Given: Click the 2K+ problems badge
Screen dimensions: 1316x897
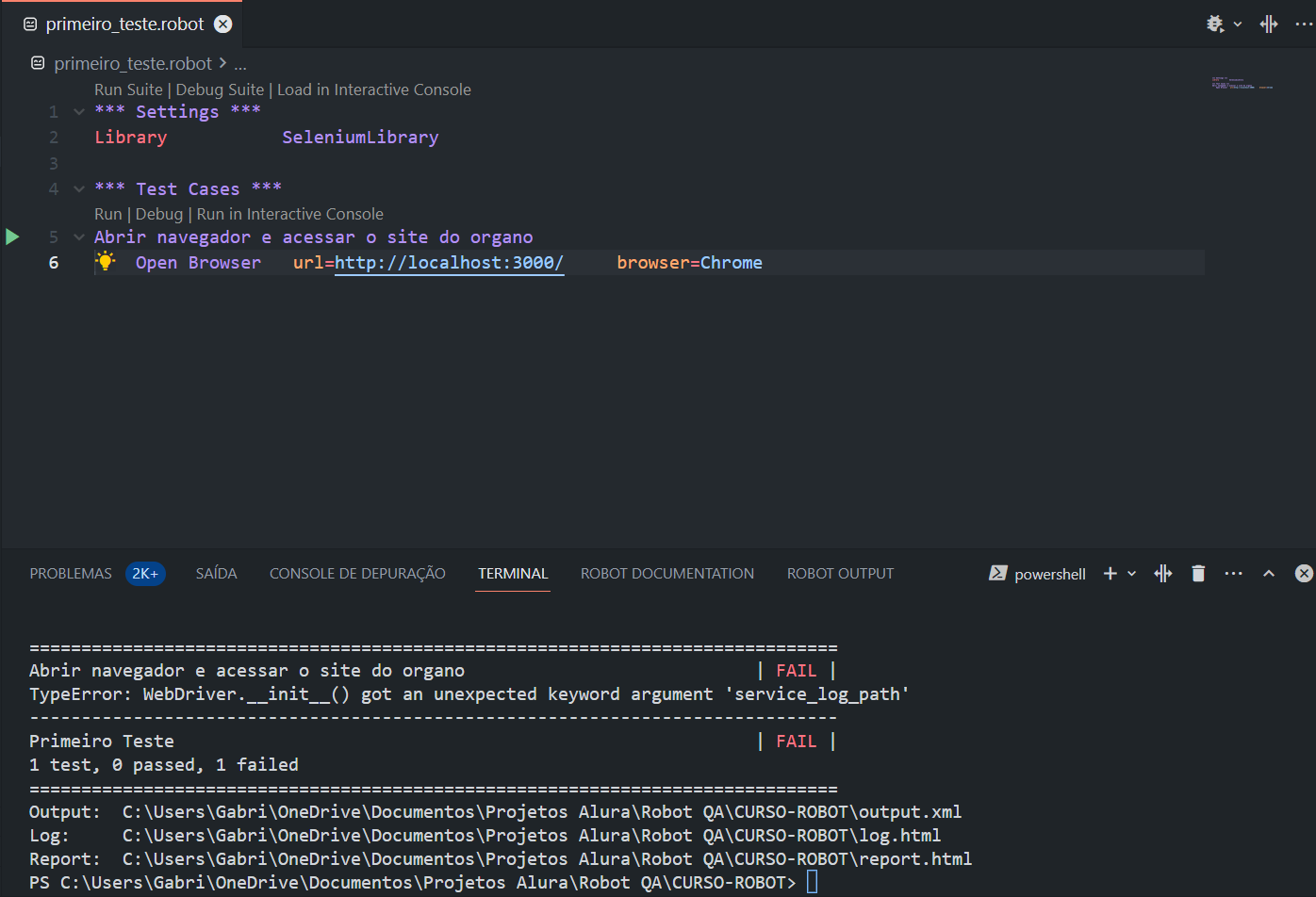Looking at the screenshot, I should click(x=145, y=574).
